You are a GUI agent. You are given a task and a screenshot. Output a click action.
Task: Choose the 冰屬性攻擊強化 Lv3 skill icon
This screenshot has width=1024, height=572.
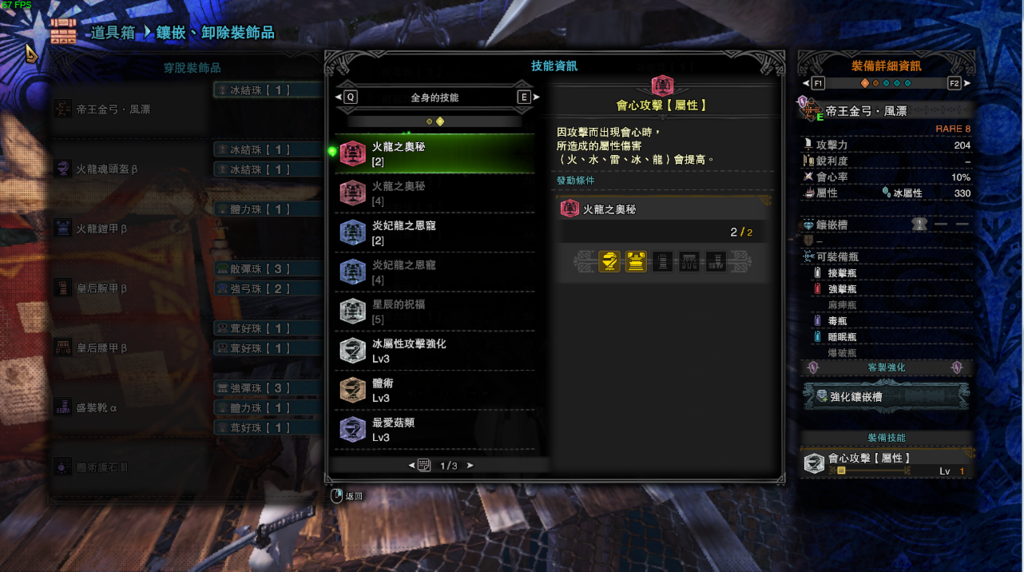point(353,351)
